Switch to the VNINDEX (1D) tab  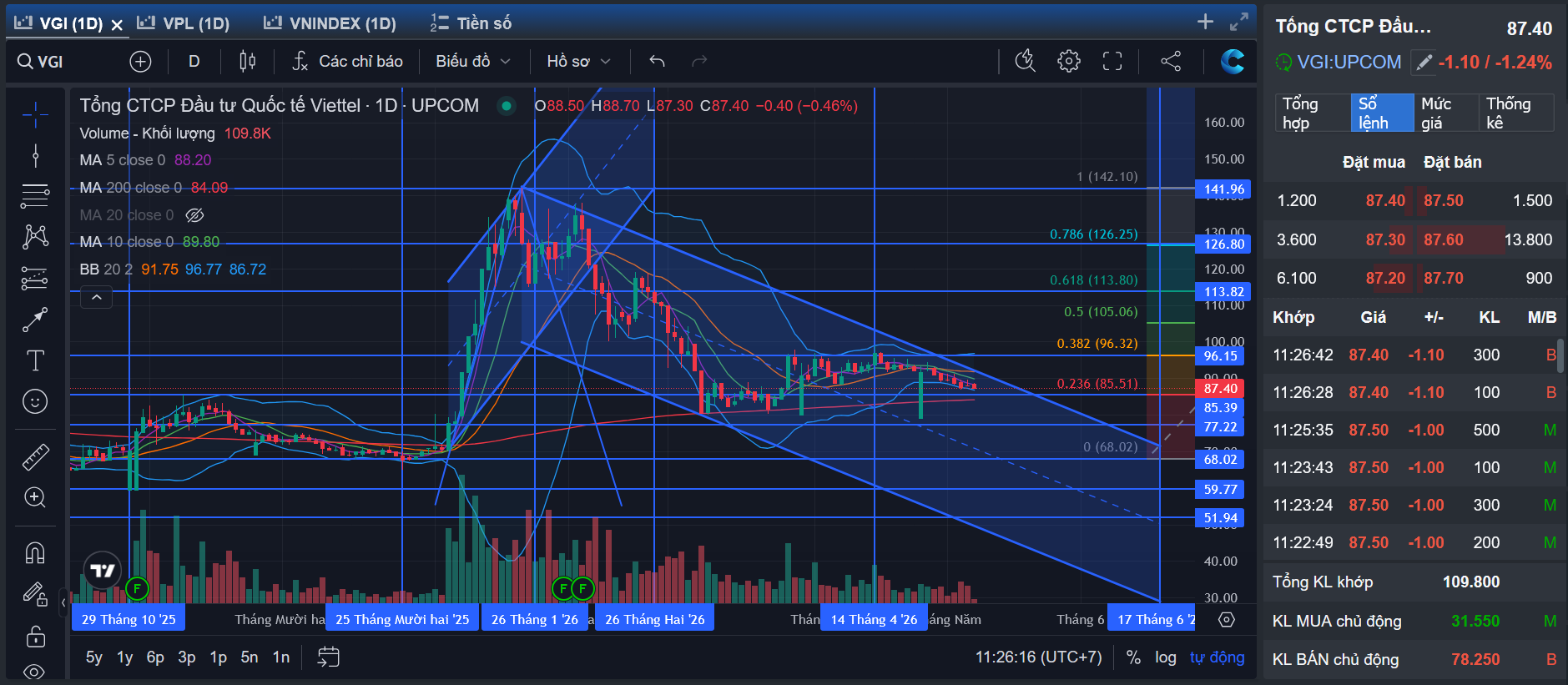click(x=330, y=23)
